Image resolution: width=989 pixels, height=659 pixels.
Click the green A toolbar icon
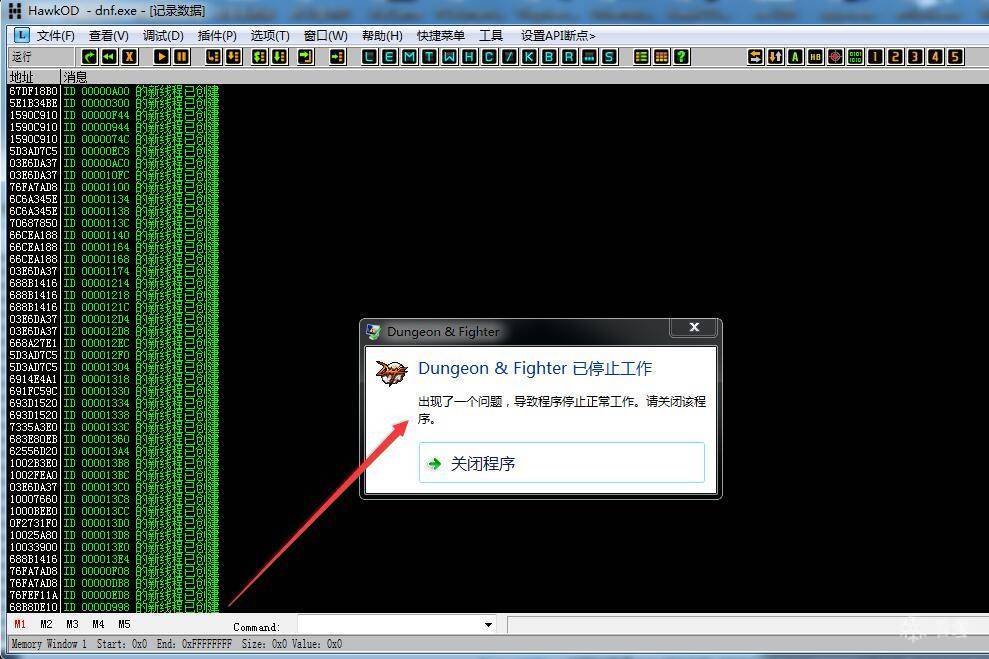[x=795, y=57]
